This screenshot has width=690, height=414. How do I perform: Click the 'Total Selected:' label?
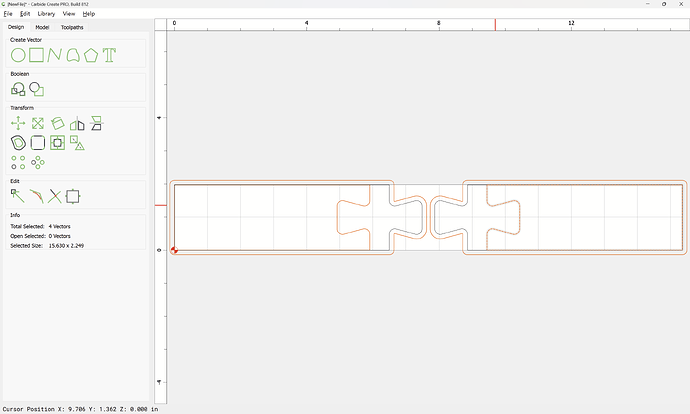27,227
